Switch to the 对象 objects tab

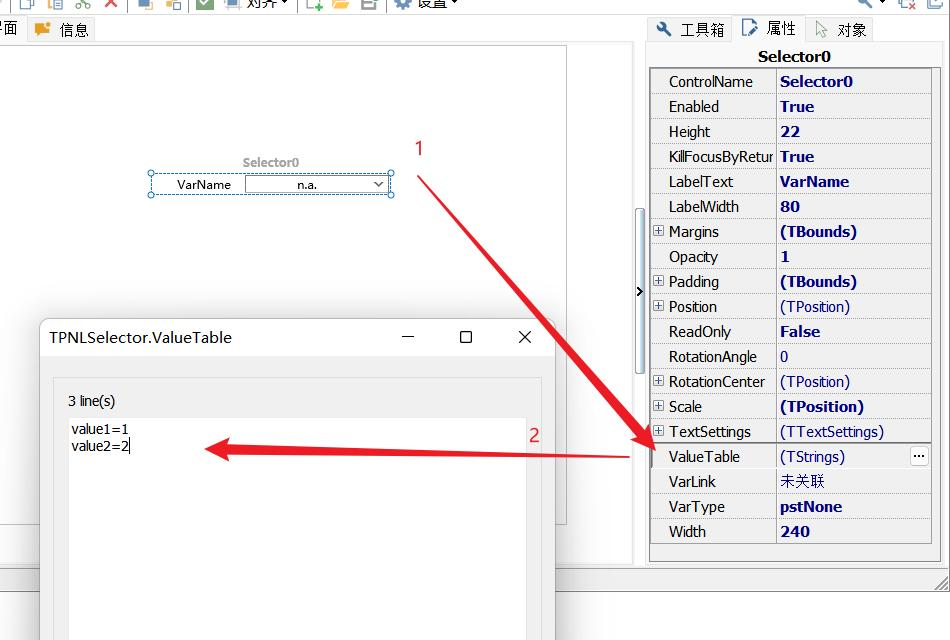(x=841, y=29)
